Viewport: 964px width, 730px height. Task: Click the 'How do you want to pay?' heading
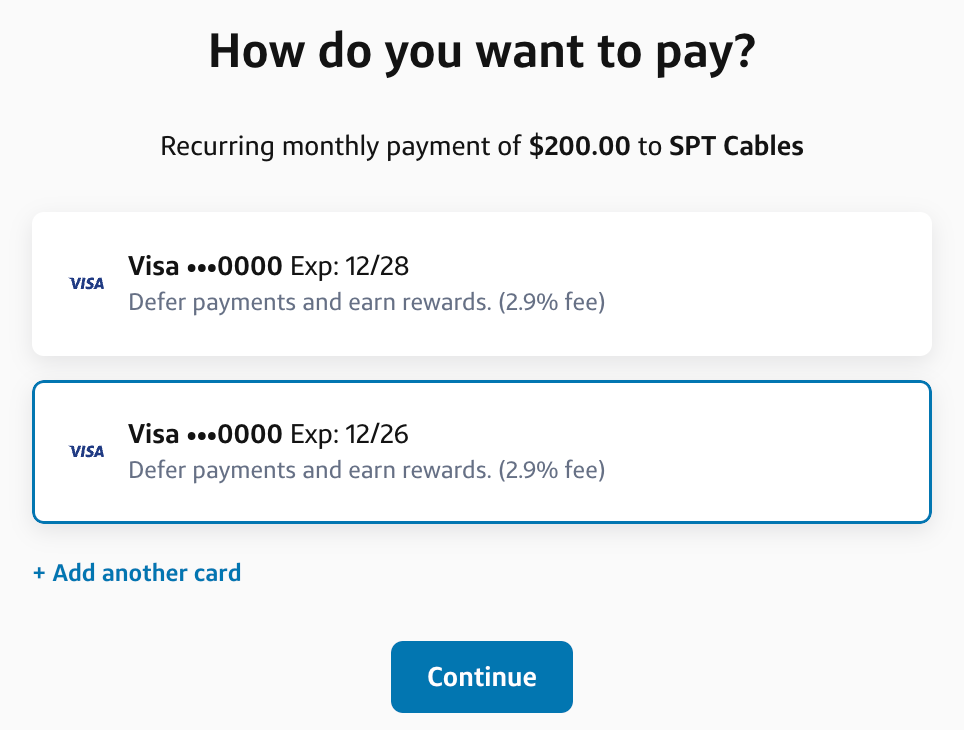[x=481, y=53]
